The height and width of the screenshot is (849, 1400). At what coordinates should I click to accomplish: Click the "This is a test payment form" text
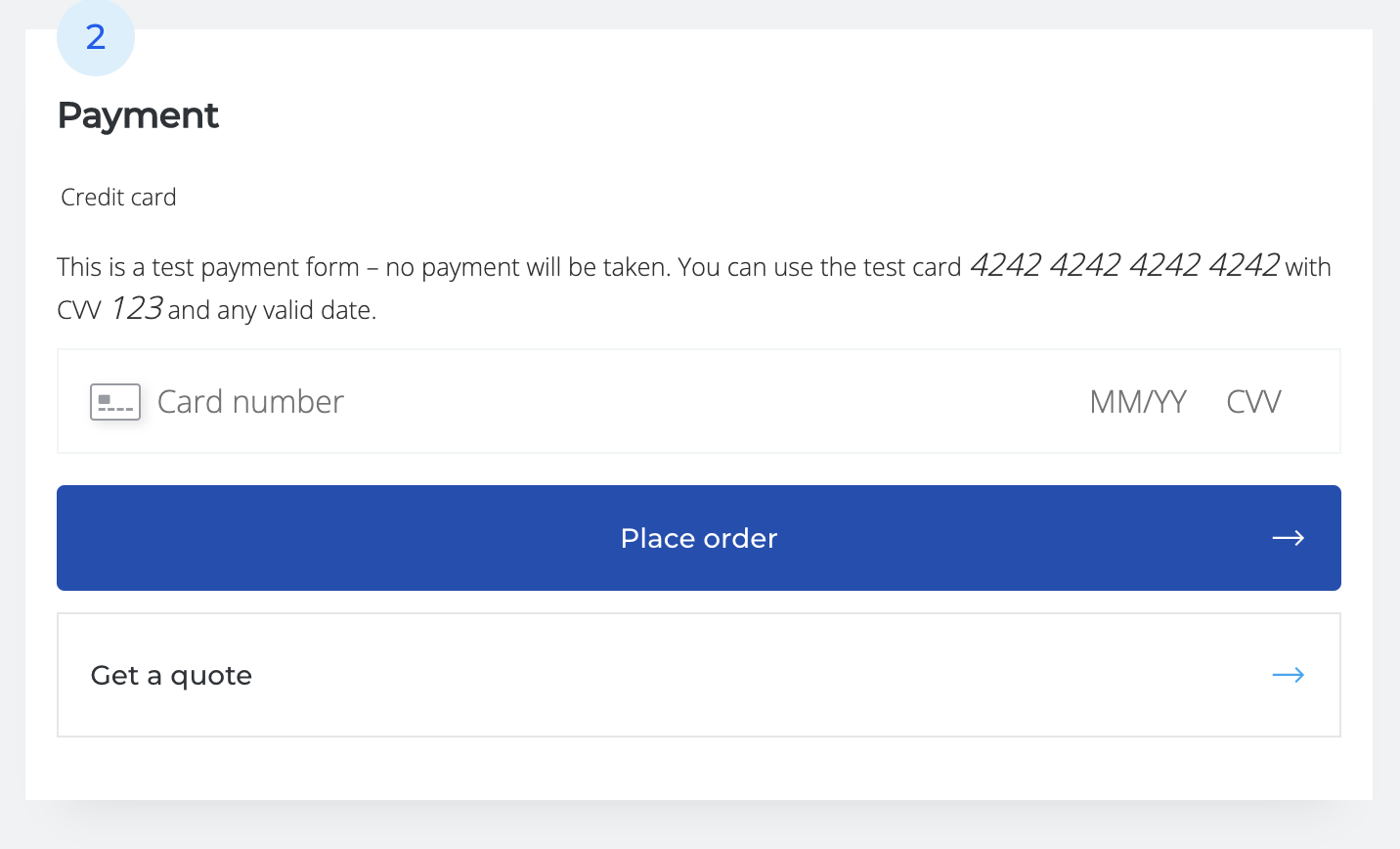208,267
